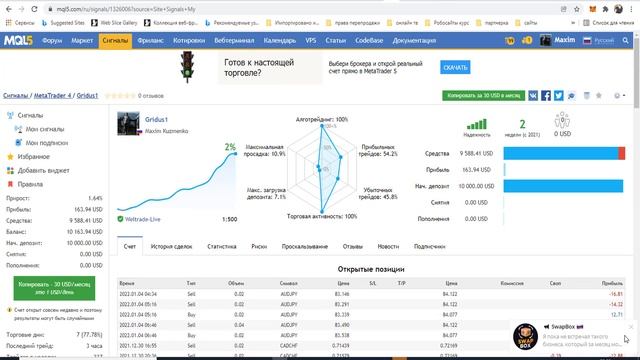Image resolution: width=640 pixels, height=360 pixels.
Task: Click the MQL5 logo
Action: (x=18, y=40)
